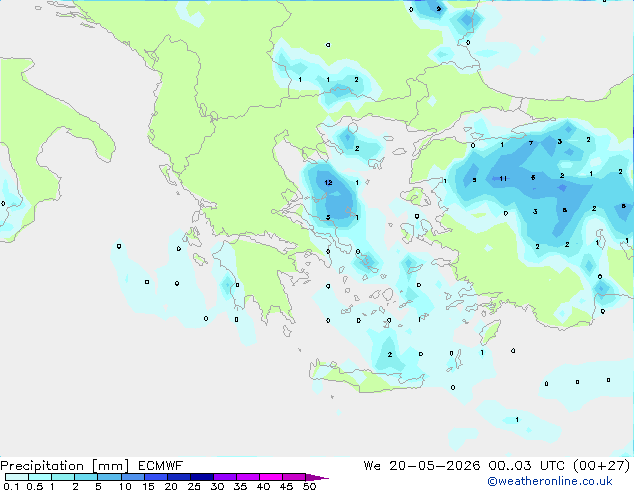Click the '00..03' time range text
634x490 pixels.
(510, 466)
